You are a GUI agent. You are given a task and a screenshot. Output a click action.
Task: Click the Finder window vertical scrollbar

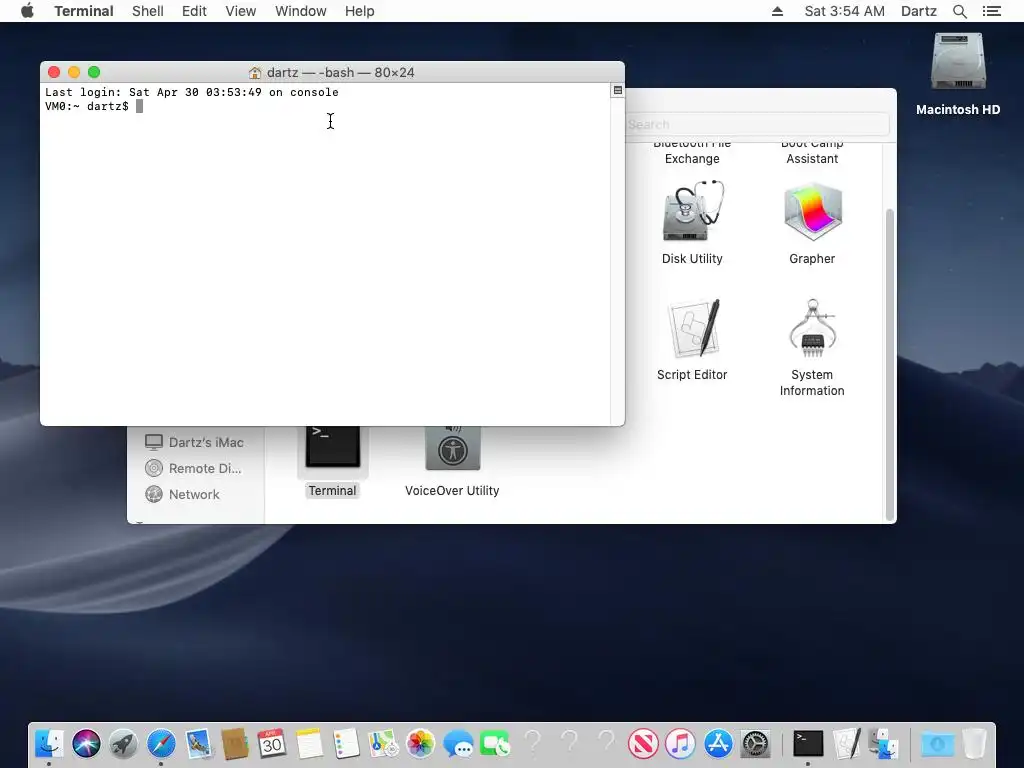pos(889,364)
